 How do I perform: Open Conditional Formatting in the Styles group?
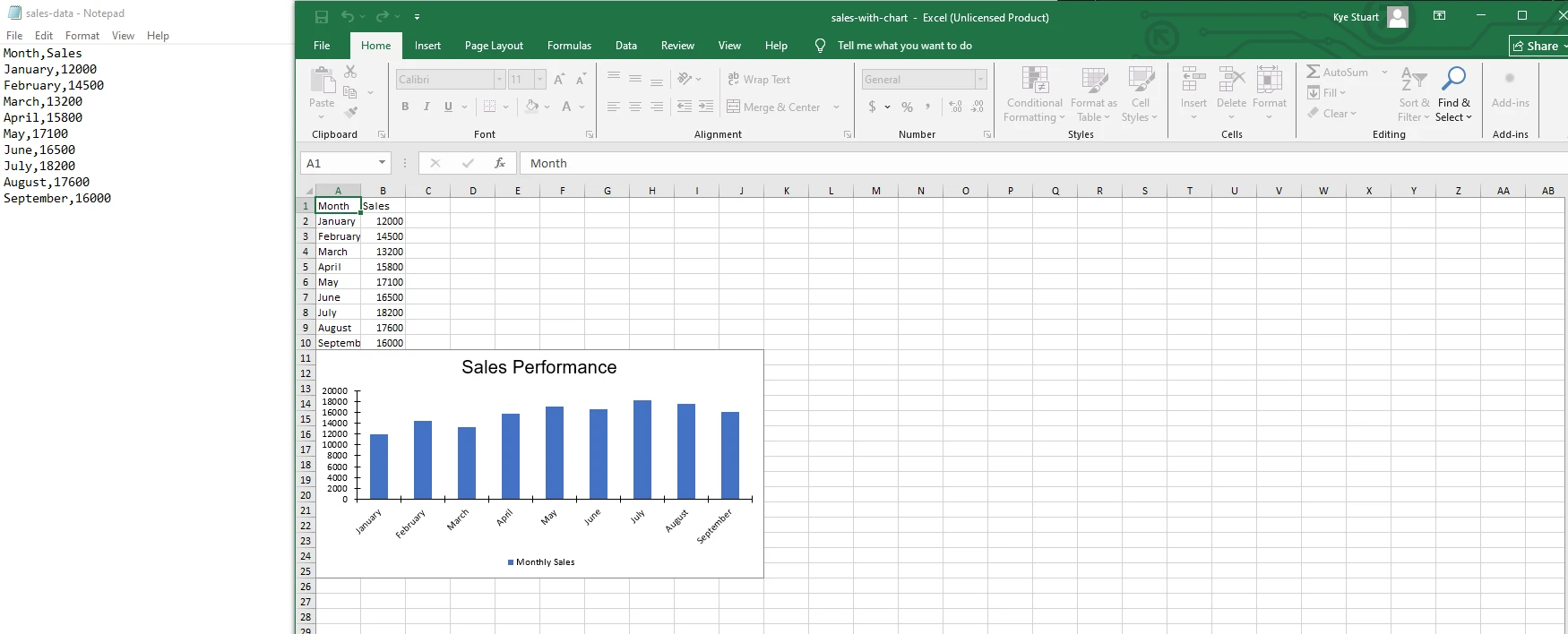tap(1035, 95)
